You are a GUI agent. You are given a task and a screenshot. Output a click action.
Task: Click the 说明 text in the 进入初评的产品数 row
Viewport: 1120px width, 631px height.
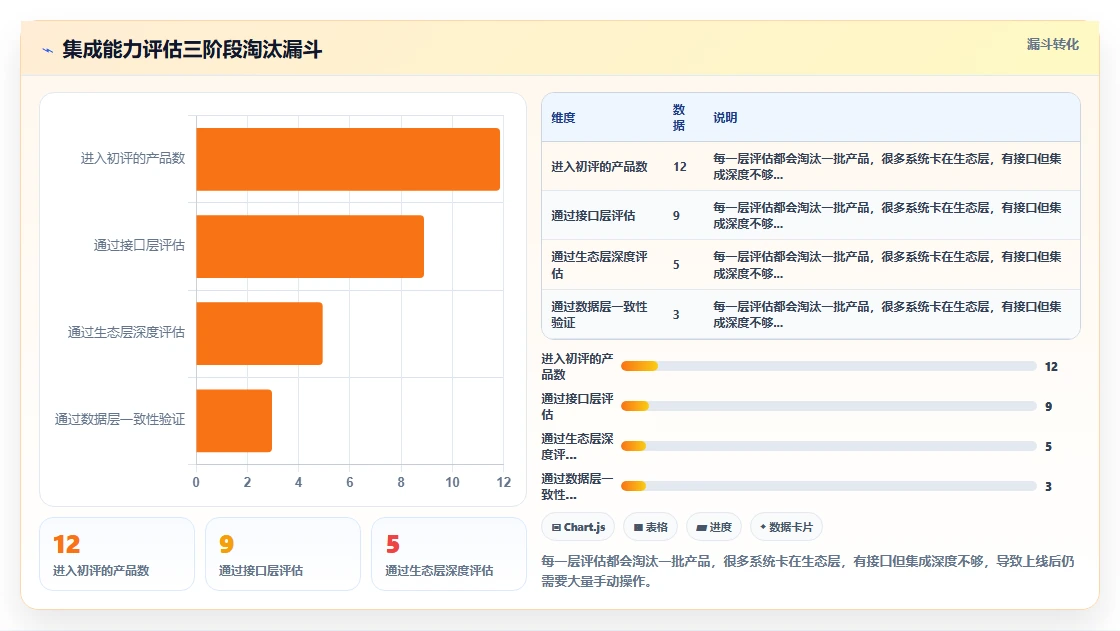[x=887, y=167]
